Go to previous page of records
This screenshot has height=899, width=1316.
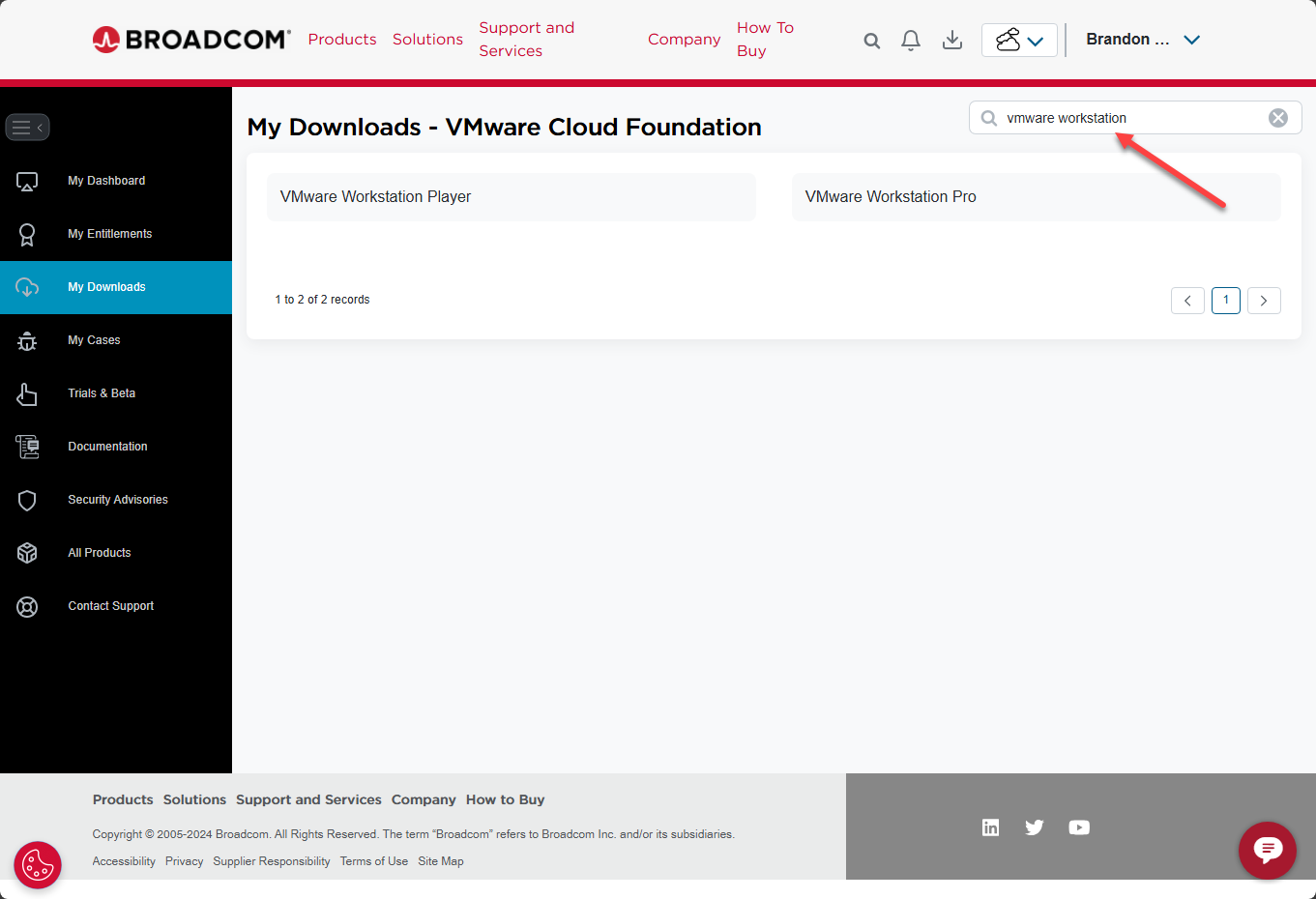click(1187, 301)
